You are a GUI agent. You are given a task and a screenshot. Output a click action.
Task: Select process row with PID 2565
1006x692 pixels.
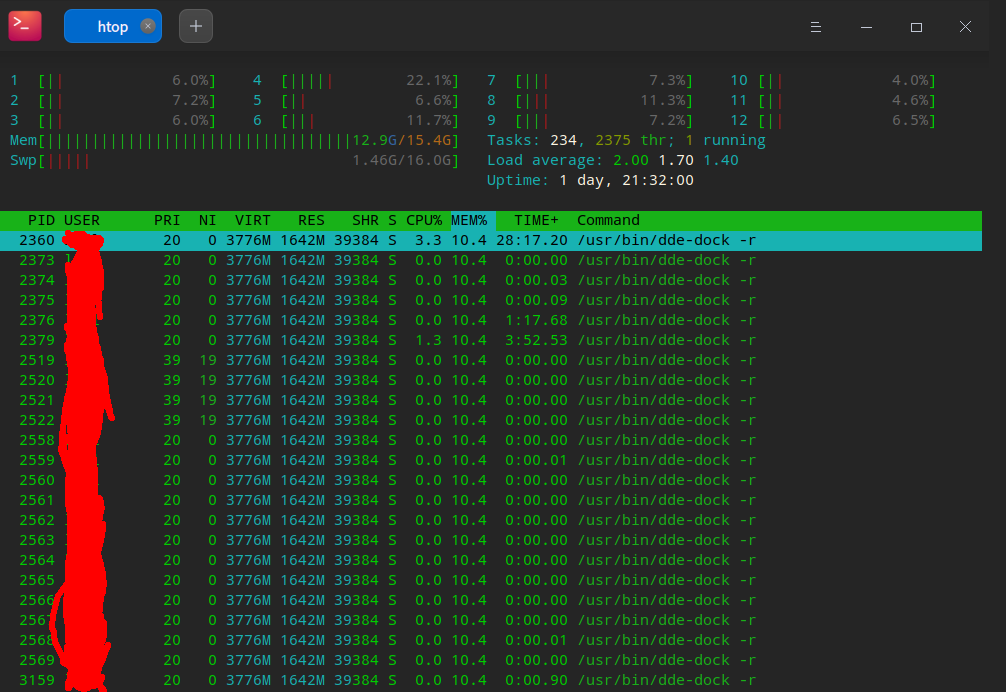point(491,580)
